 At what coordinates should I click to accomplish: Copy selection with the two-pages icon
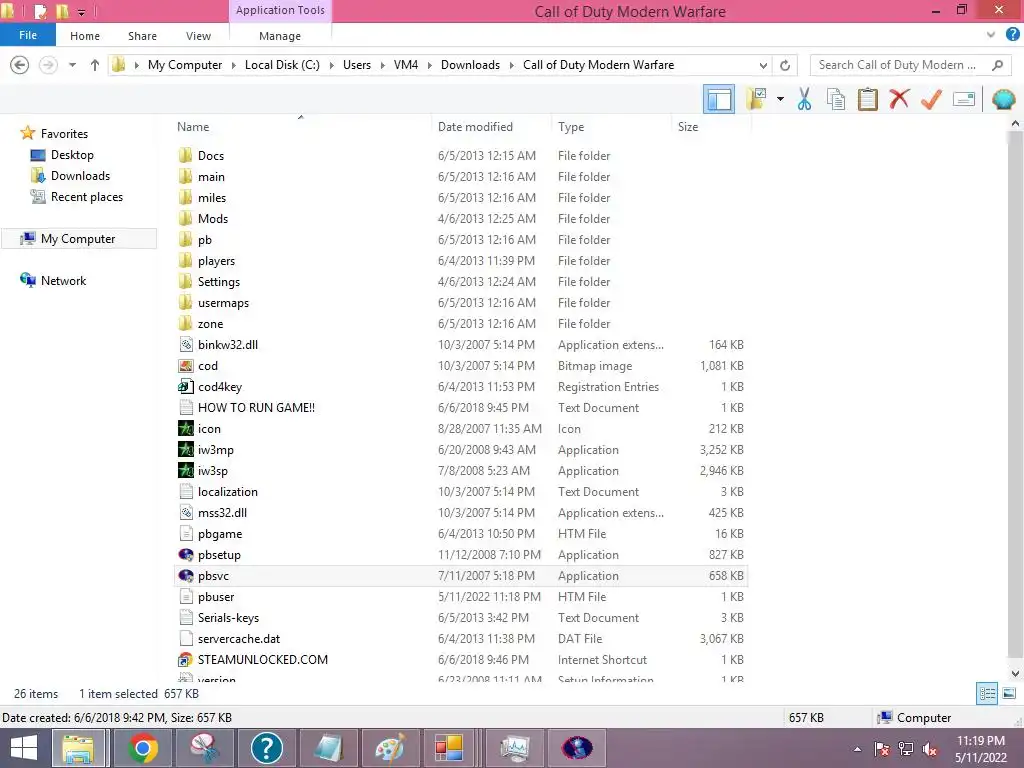[835, 99]
